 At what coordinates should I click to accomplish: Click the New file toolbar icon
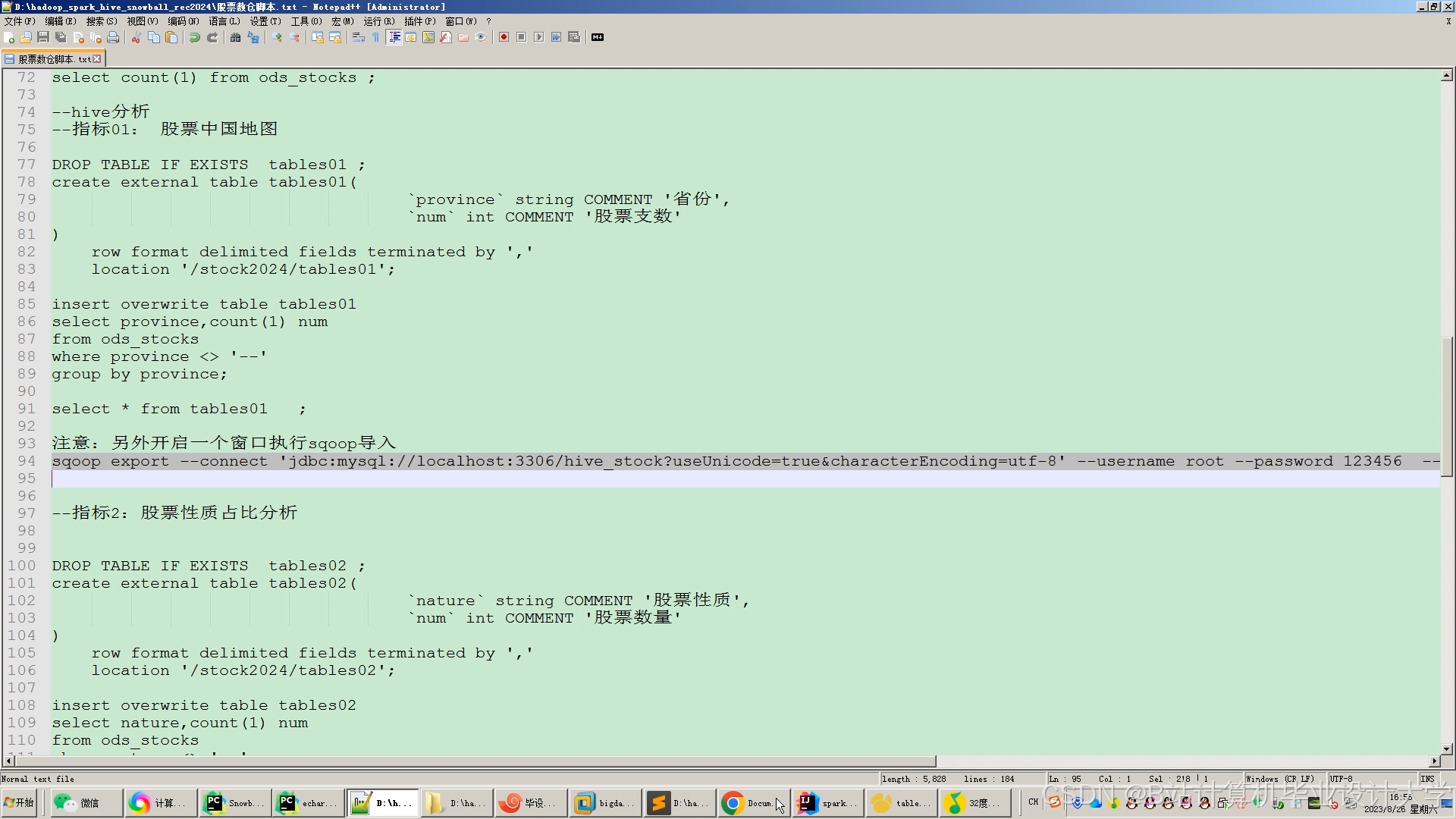(9, 37)
